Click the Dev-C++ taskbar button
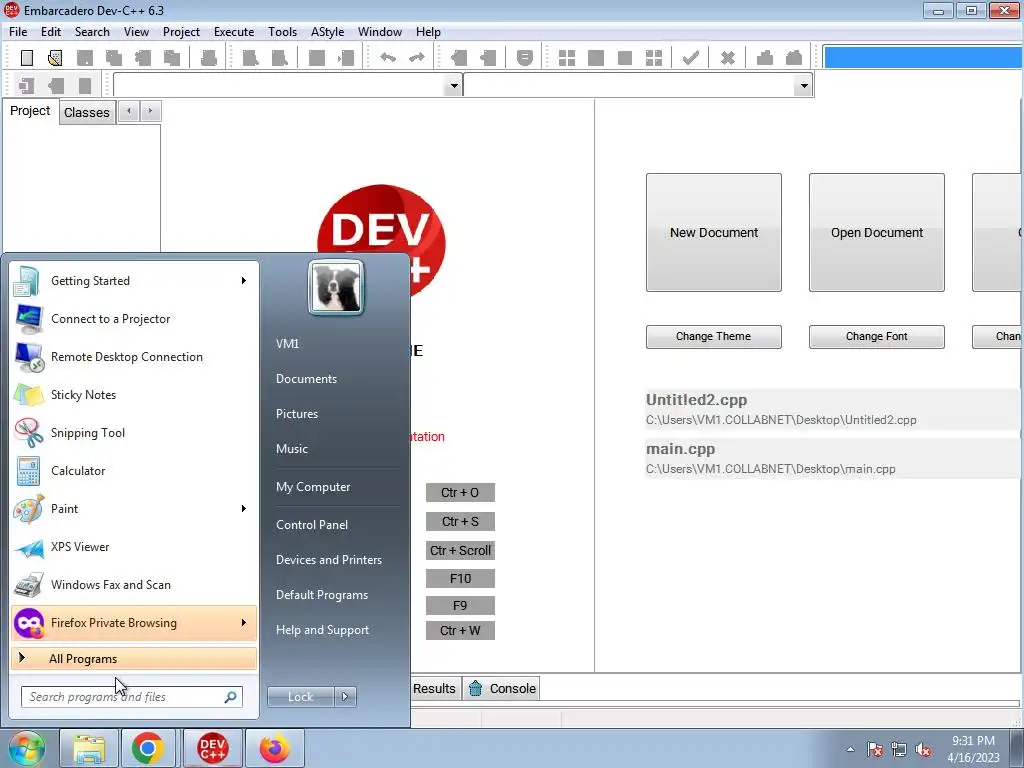This screenshot has width=1024, height=768. click(x=212, y=748)
